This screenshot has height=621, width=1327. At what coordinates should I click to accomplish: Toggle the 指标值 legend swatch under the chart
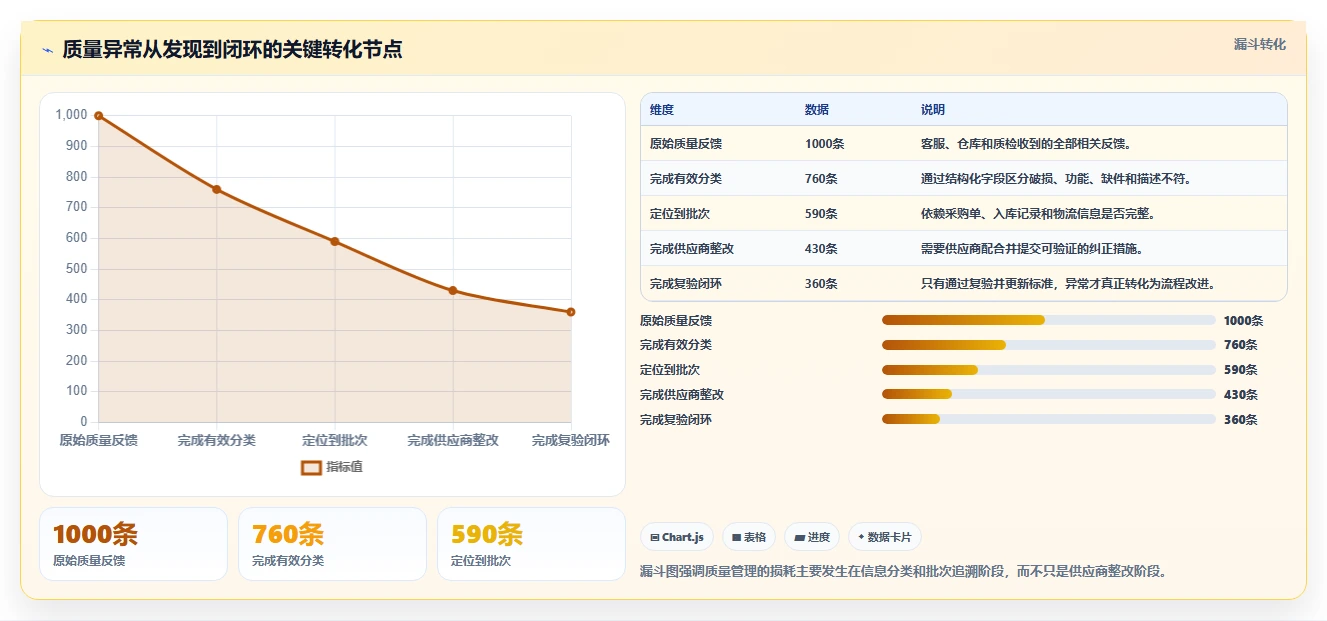[x=311, y=467]
